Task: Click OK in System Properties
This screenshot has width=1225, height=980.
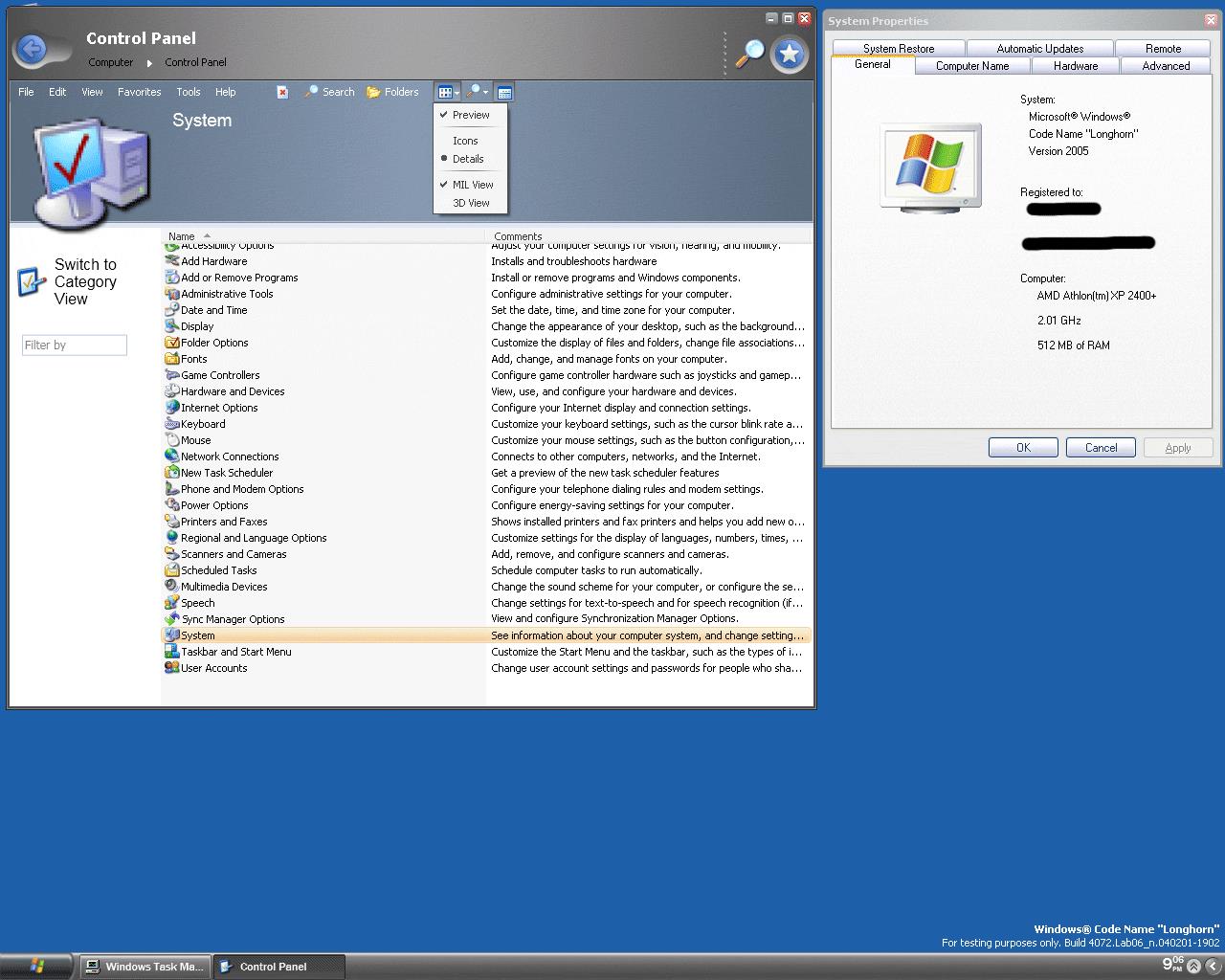Action: [1023, 448]
